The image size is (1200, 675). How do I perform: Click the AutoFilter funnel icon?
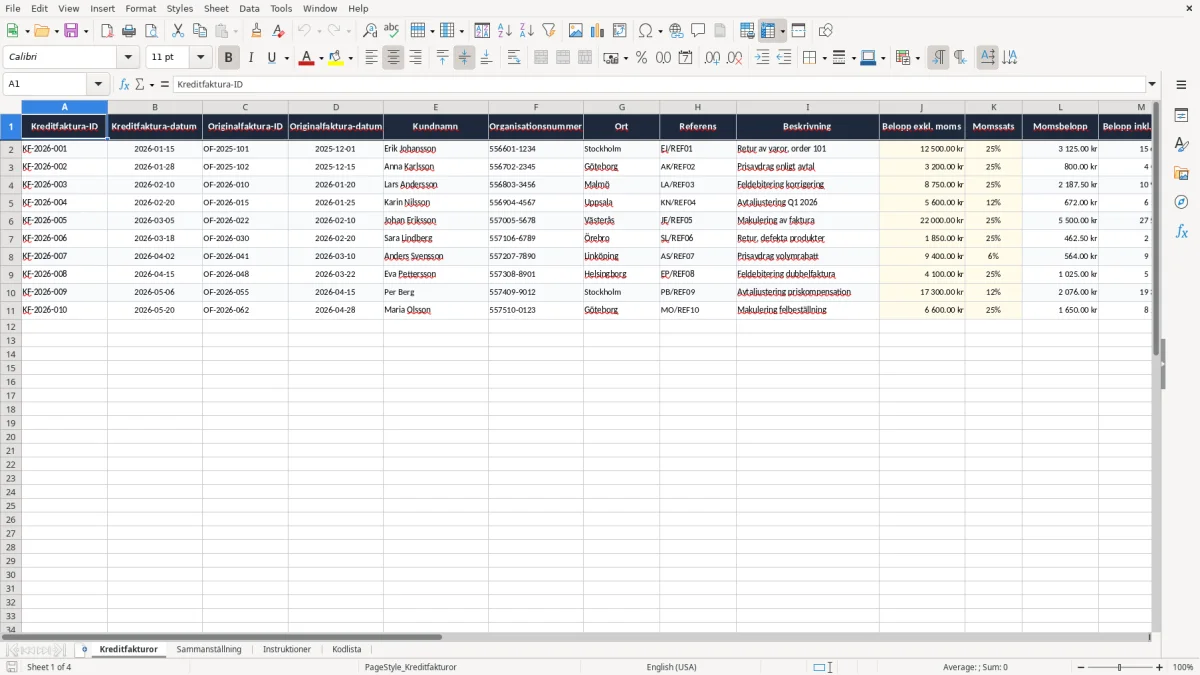(548, 31)
